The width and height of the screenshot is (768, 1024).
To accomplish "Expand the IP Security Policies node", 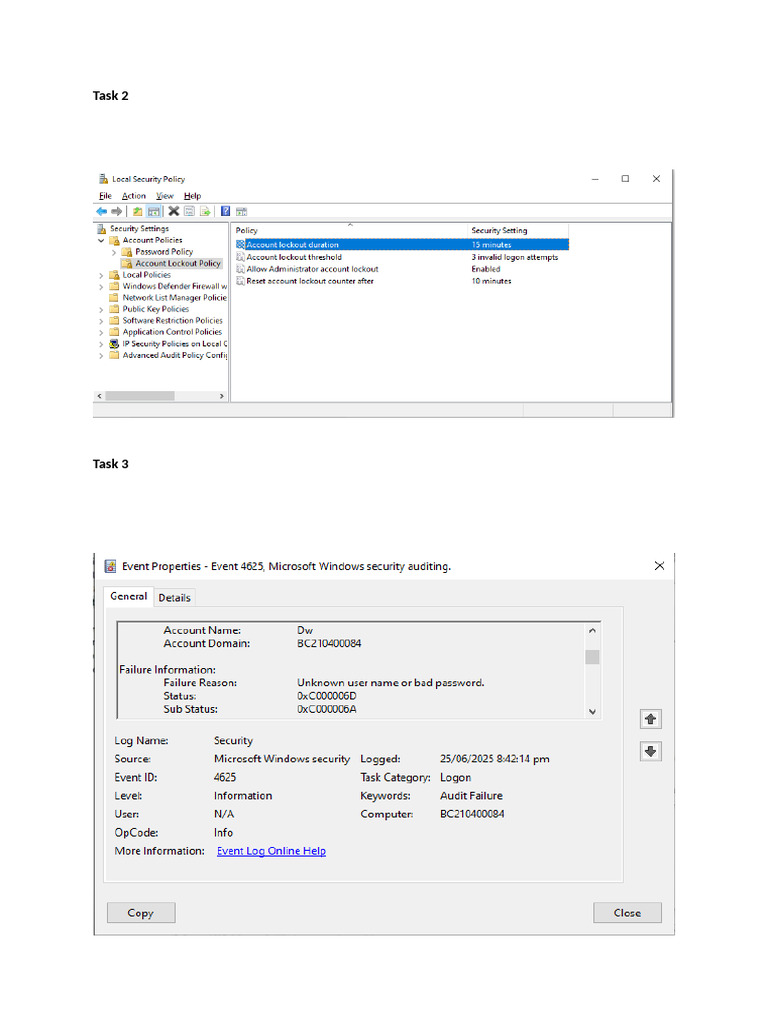I will (101, 344).
